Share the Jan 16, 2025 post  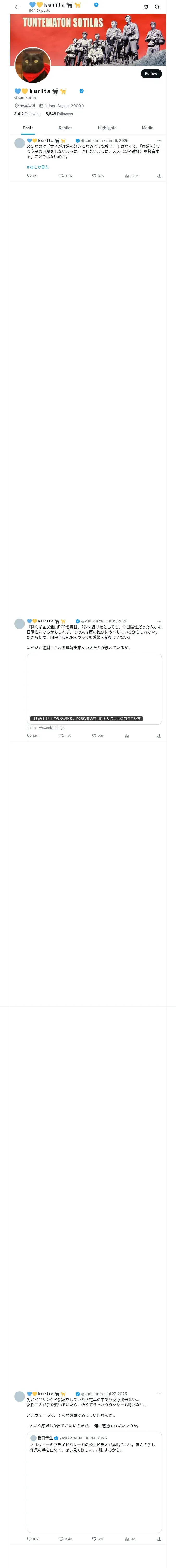coord(159,176)
